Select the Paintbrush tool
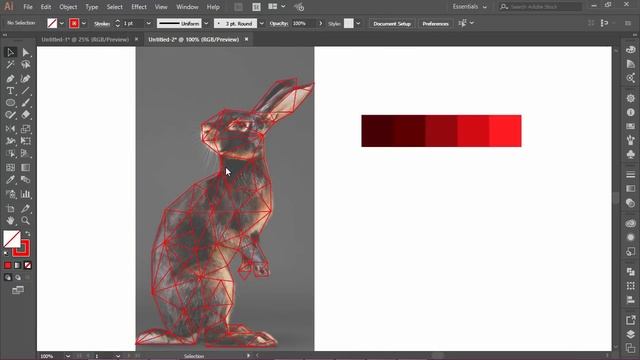The width and height of the screenshot is (640, 360). [25, 103]
